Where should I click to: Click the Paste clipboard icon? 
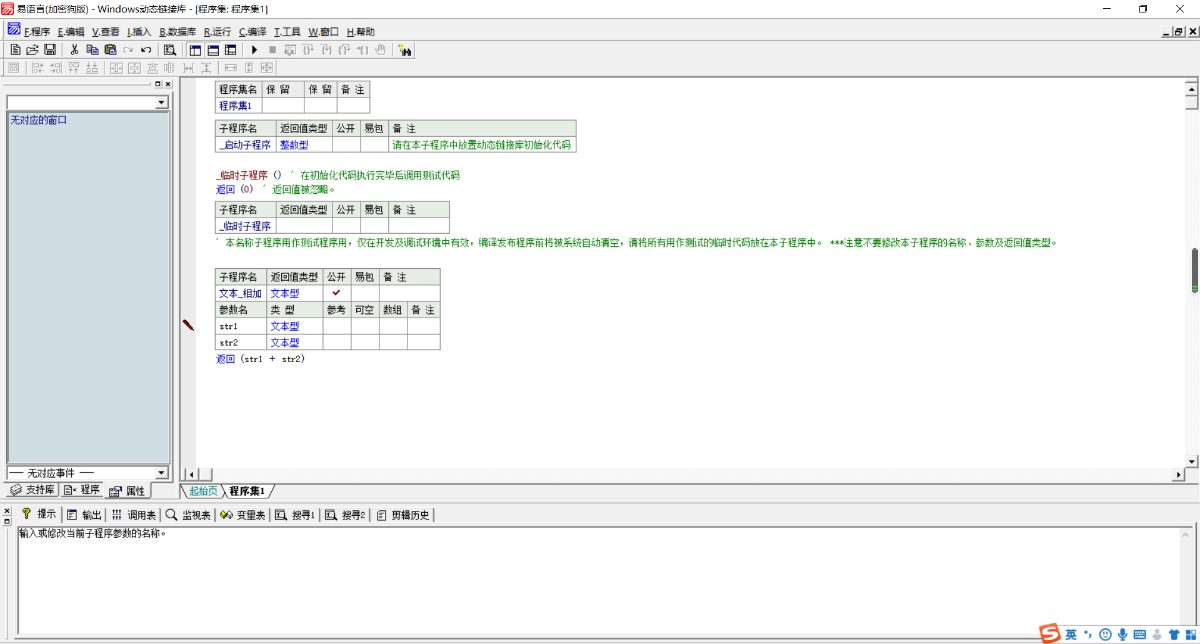tap(110, 49)
